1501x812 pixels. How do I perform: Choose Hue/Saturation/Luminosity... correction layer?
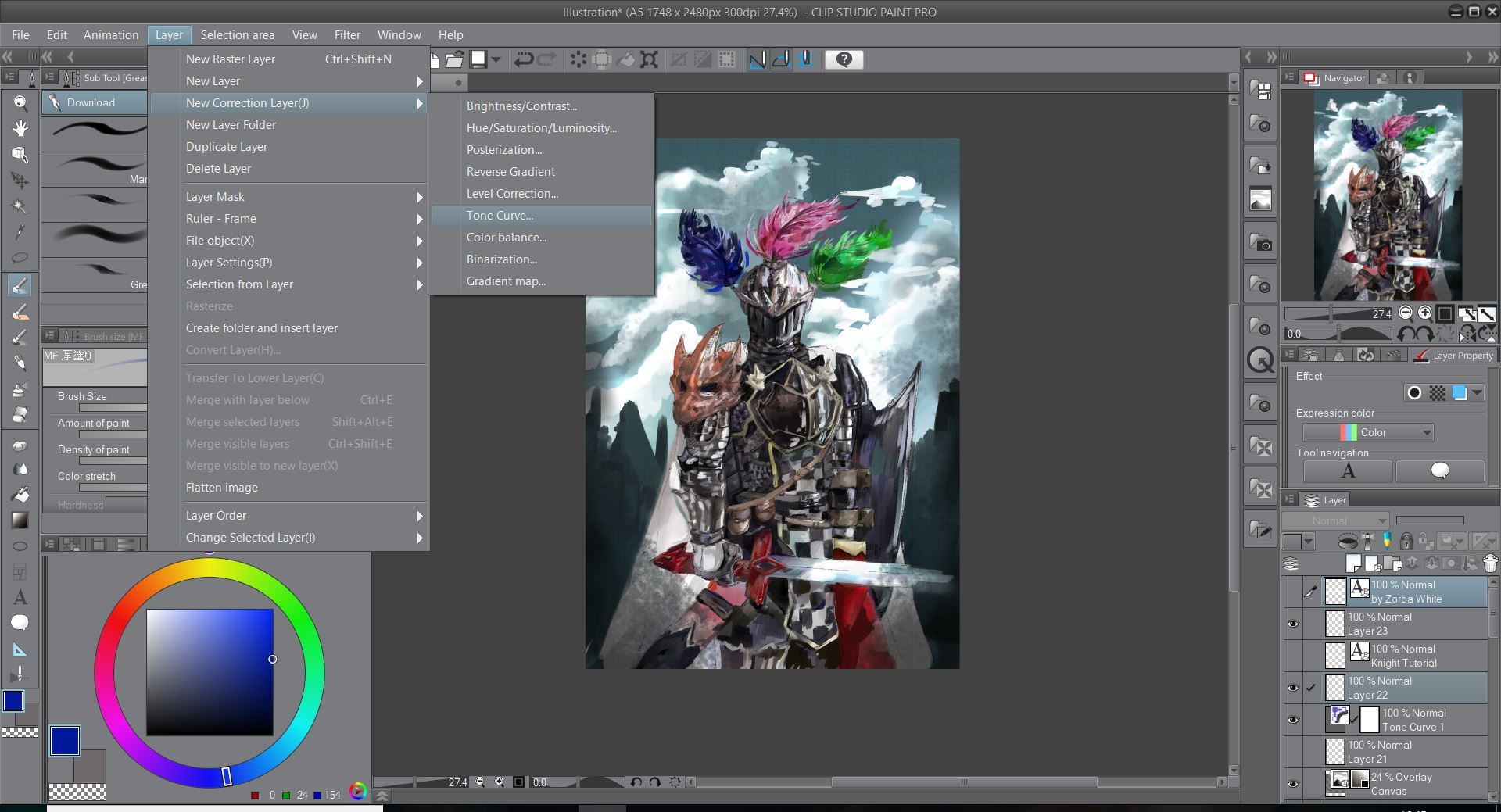coord(541,128)
